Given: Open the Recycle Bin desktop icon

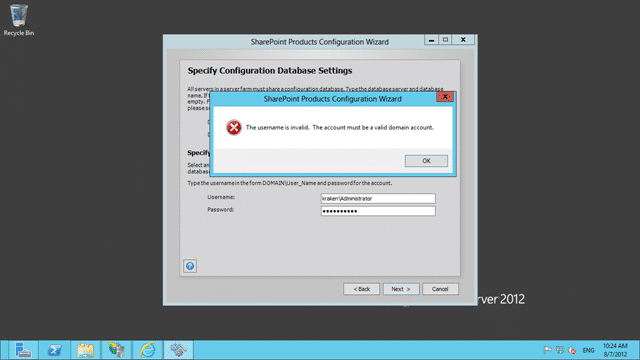Looking at the screenshot, I should (19, 20).
